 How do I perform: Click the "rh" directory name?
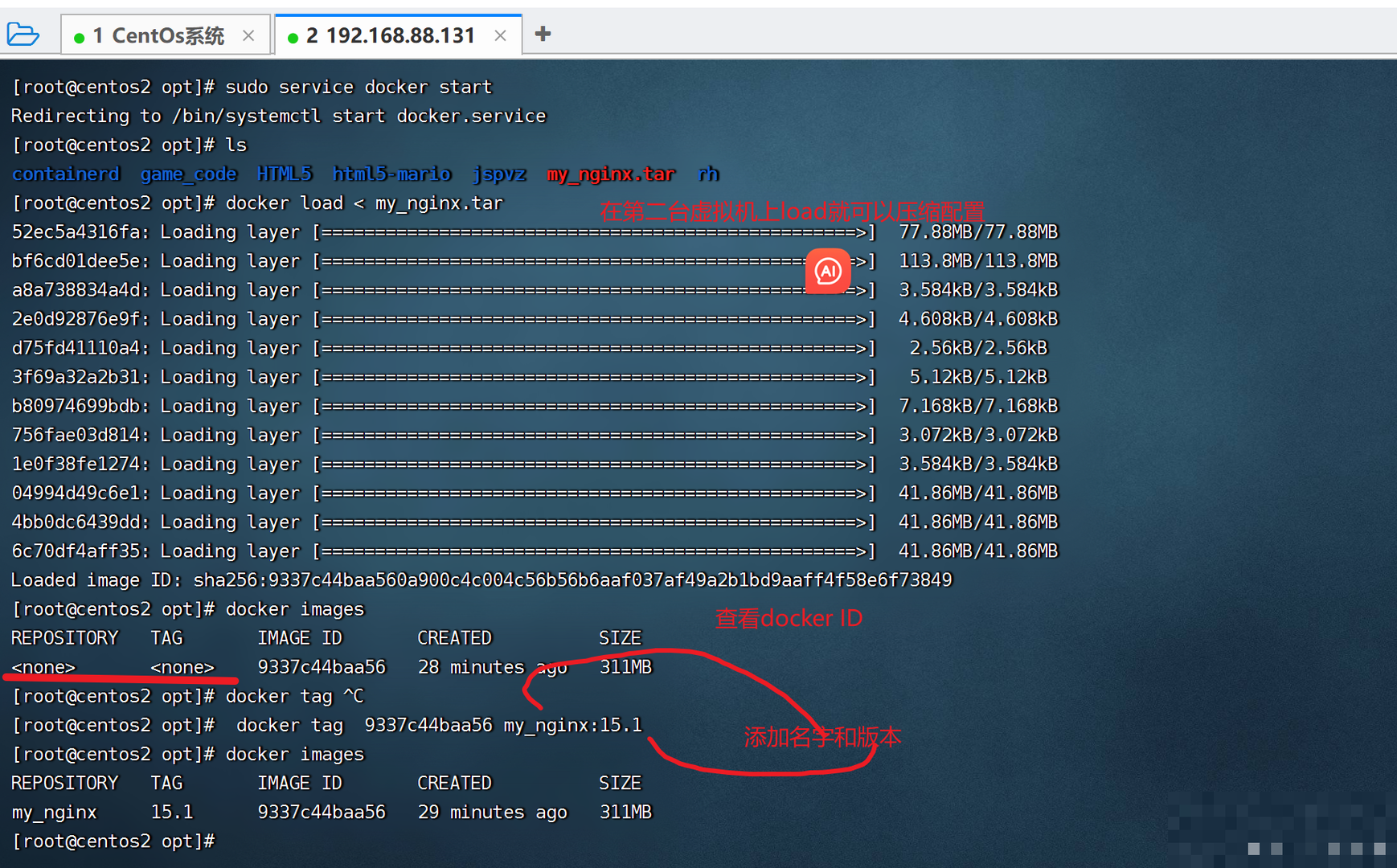708,174
